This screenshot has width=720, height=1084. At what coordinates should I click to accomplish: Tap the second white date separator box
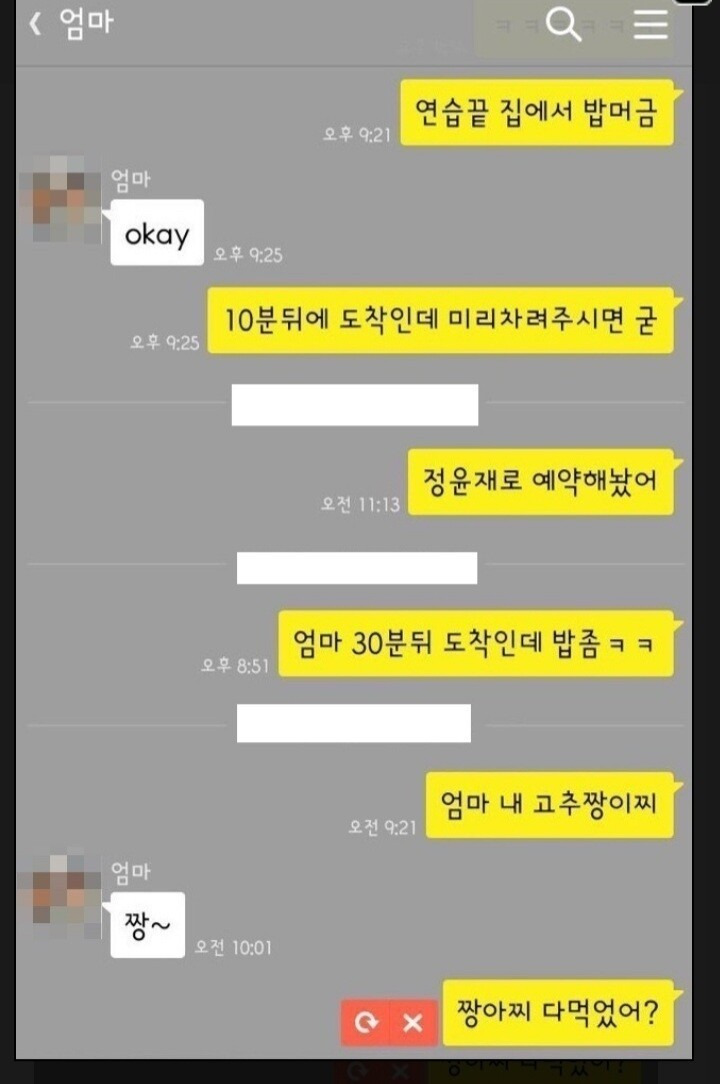(x=357, y=568)
